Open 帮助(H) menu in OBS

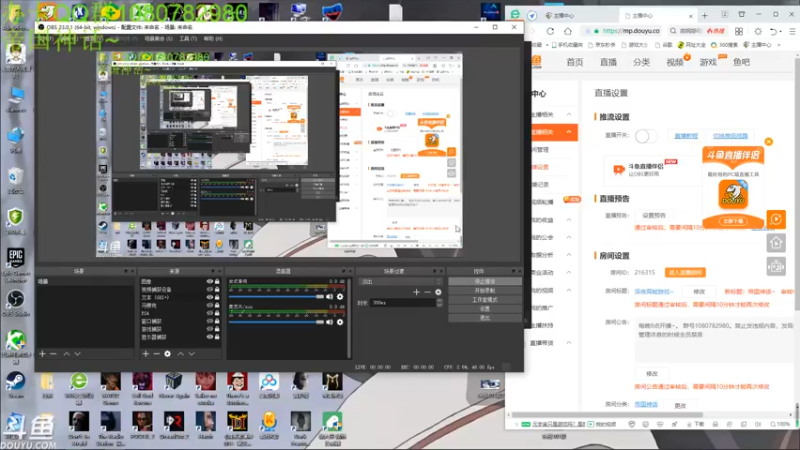(213, 39)
